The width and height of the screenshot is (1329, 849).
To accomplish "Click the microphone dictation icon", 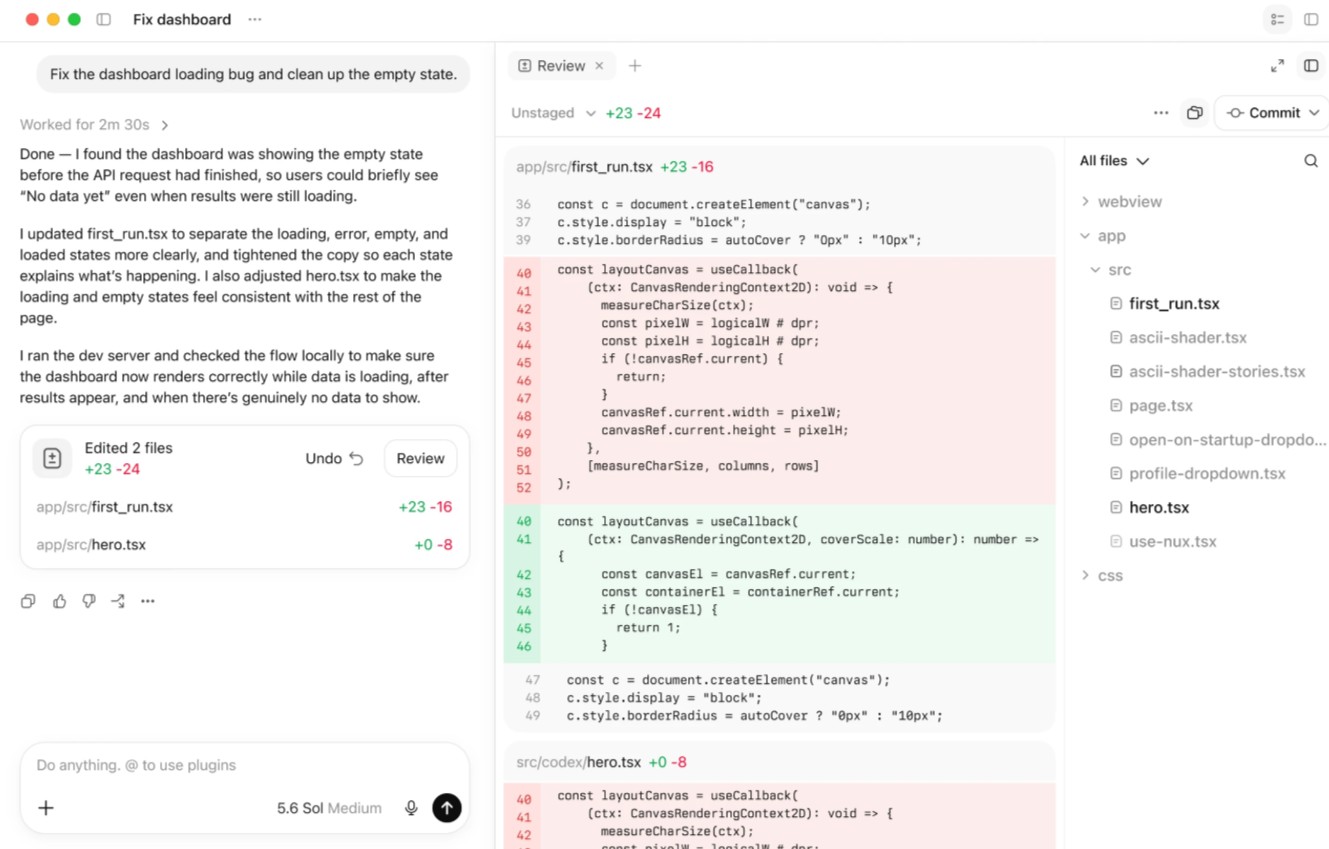I will click(411, 808).
